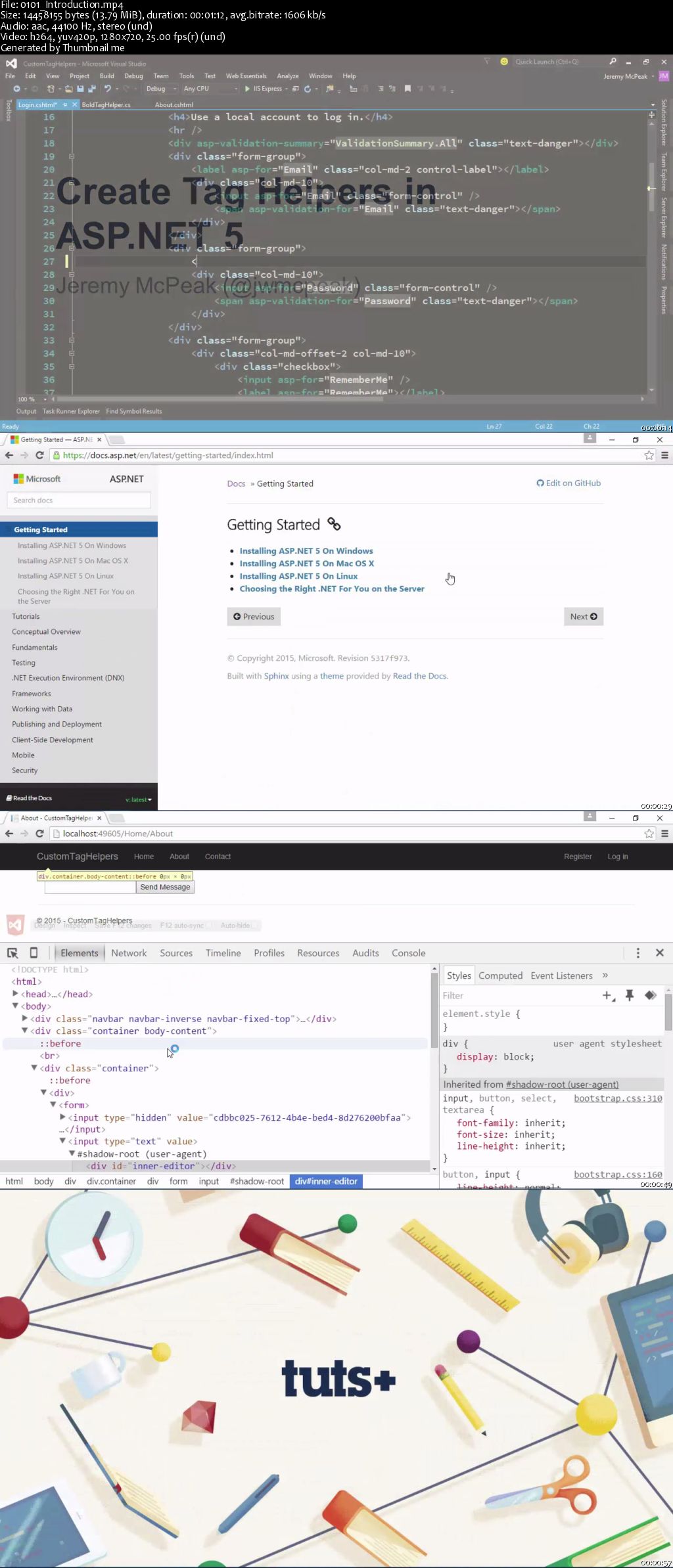Image resolution: width=673 pixels, height=1568 pixels.
Task: Open Chrome menu in Getting Started window
Action: [x=664, y=455]
